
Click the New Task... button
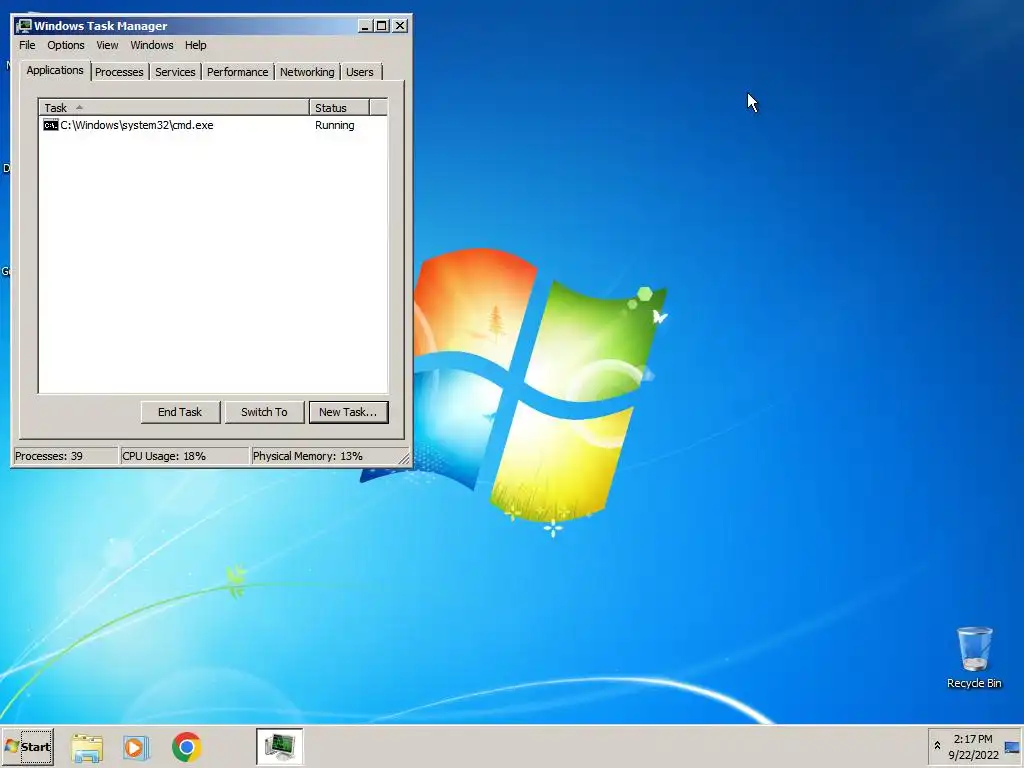click(x=348, y=412)
